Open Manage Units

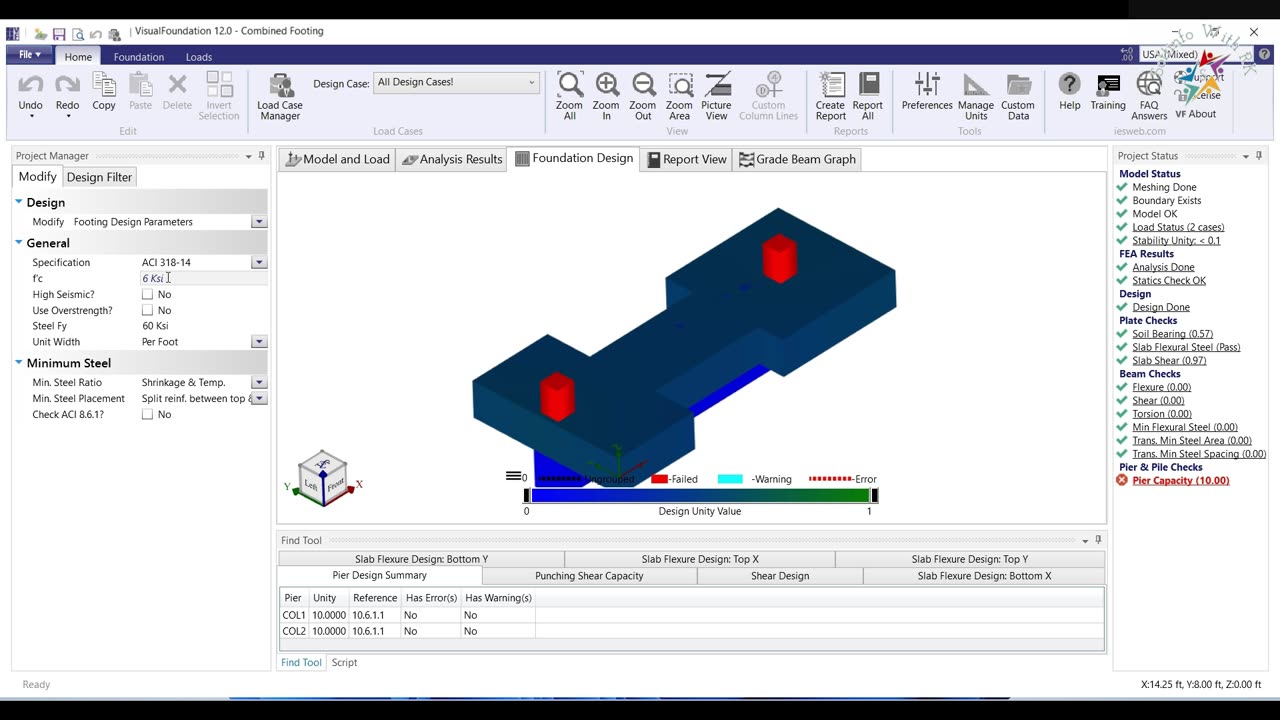click(x=975, y=84)
